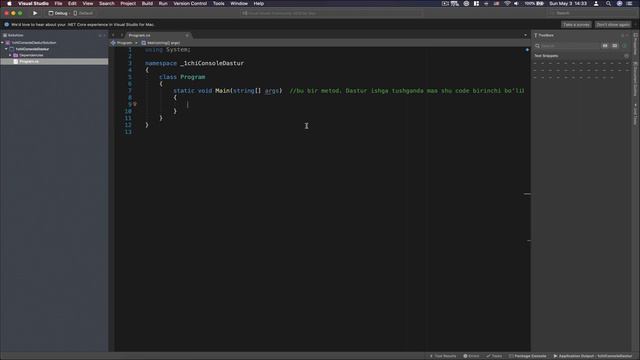This screenshot has height=360, width=640.
Task: Click the Take a survey button
Action: pyautogui.click(x=576, y=24)
